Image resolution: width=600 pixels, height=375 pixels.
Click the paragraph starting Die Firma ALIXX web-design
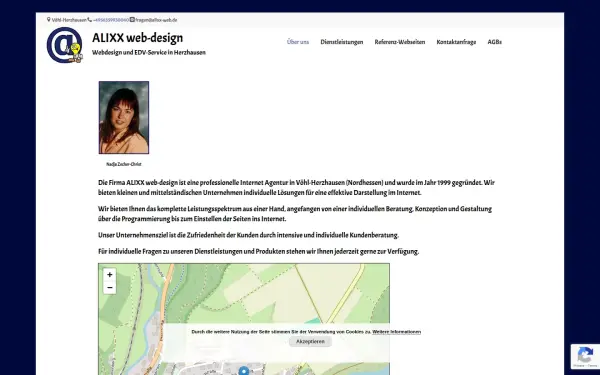tap(297, 188)
